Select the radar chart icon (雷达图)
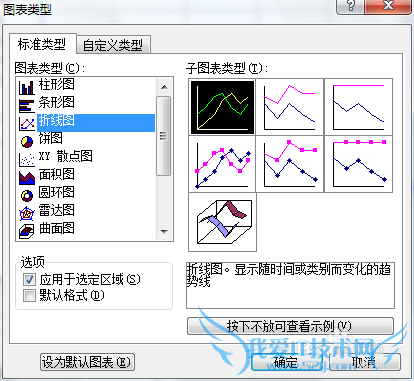 (27, 214)
